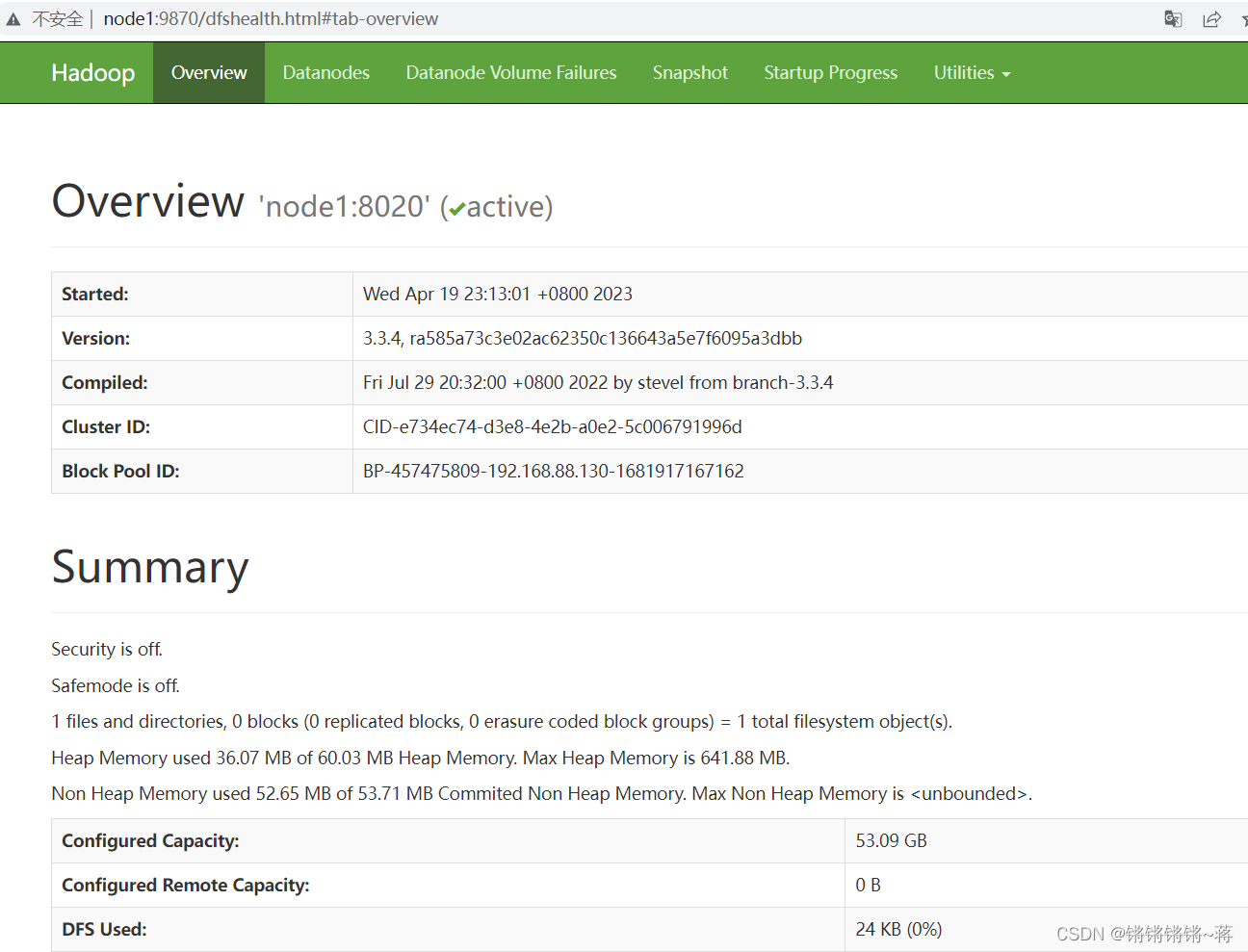Screen dimensions: 1248x952
Task: Click the Overview page heading
Action: click(x=148, y=201)
